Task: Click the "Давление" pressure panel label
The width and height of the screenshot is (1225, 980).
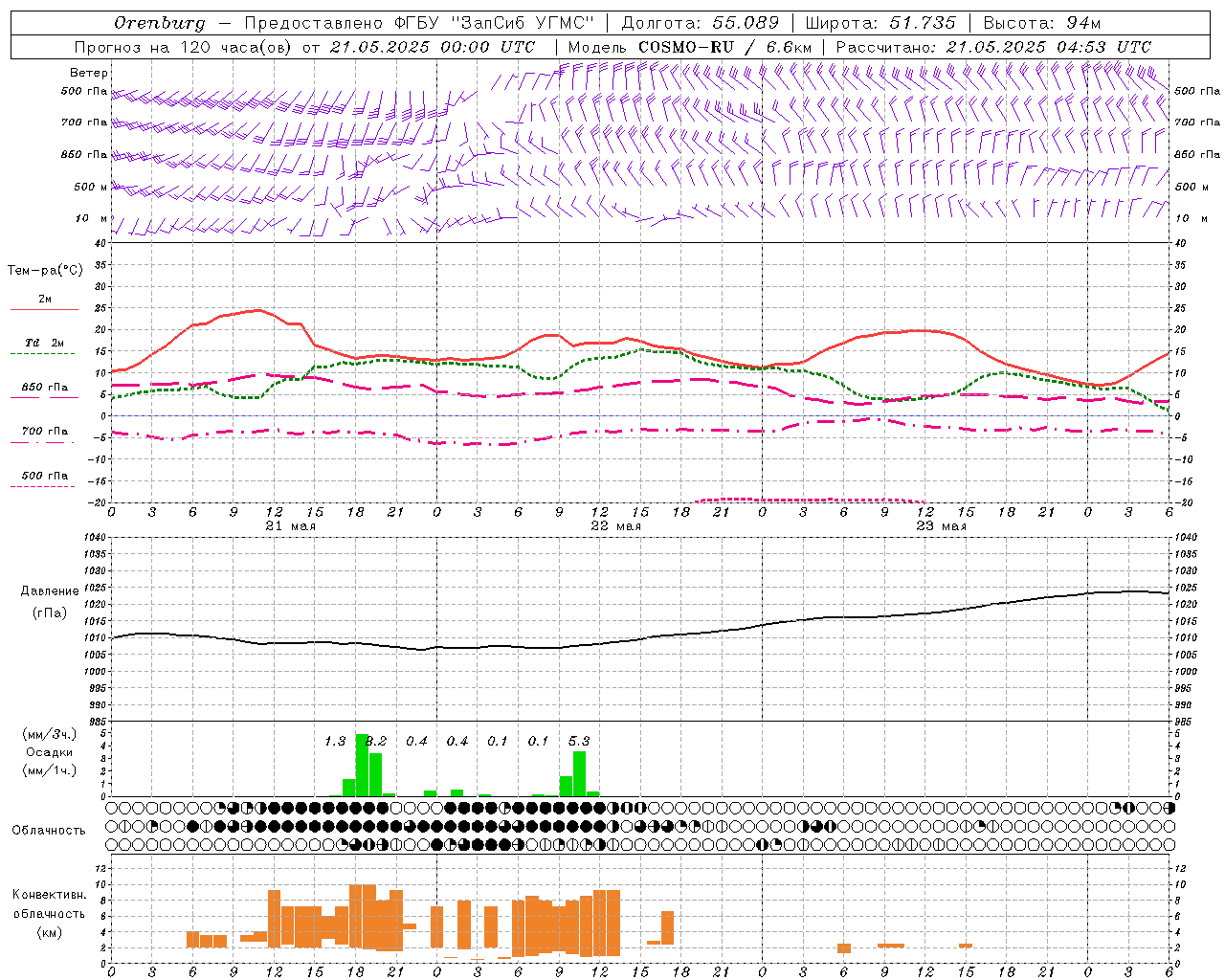Action: (50, 591)
